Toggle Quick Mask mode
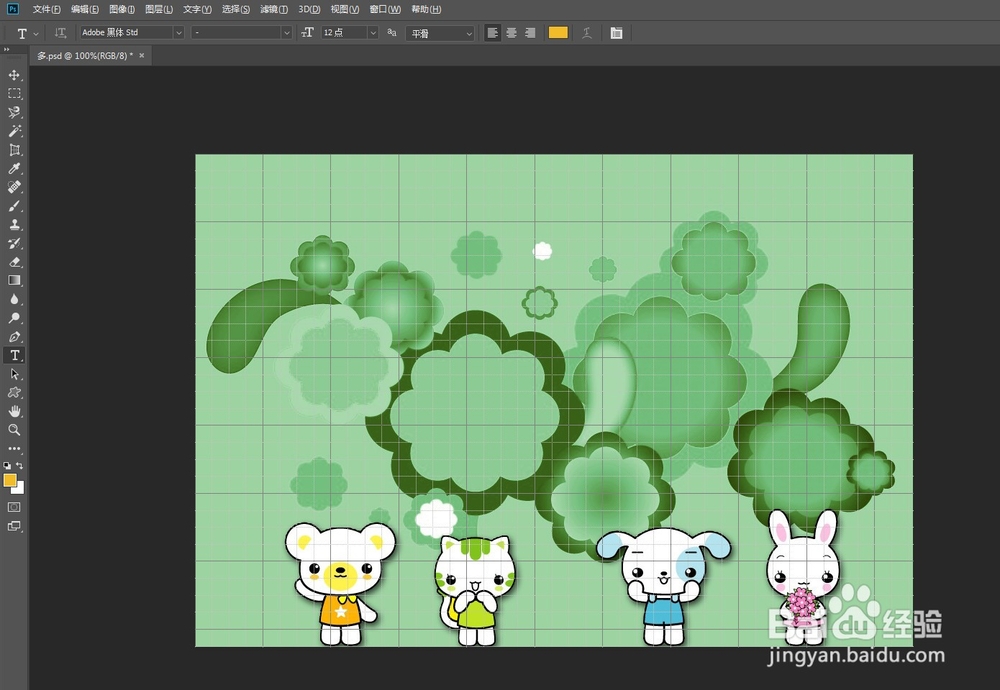Viewport: 1000px width, 690px height. pos(14,507)
